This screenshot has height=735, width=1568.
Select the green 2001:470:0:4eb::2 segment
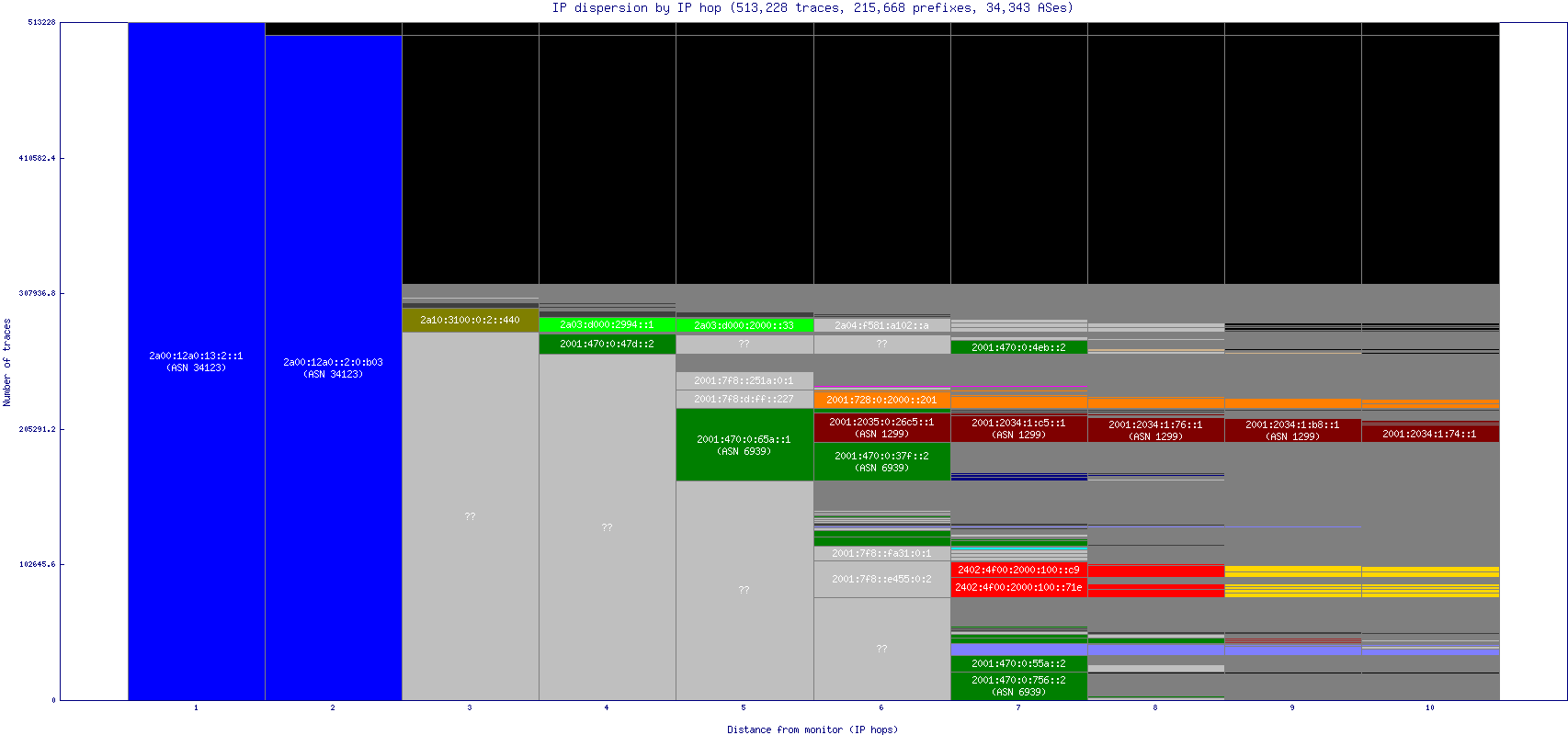point(1018,347)
